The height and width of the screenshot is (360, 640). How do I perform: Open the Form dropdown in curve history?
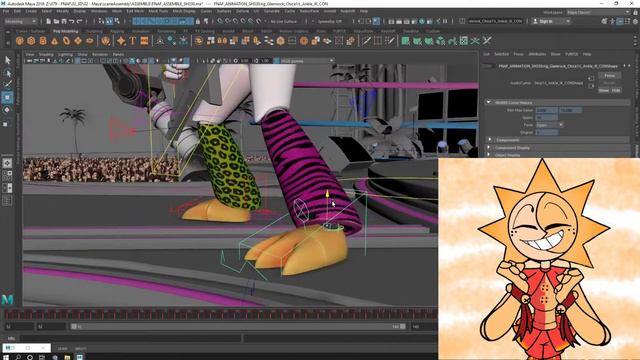(x=549, y=125)
